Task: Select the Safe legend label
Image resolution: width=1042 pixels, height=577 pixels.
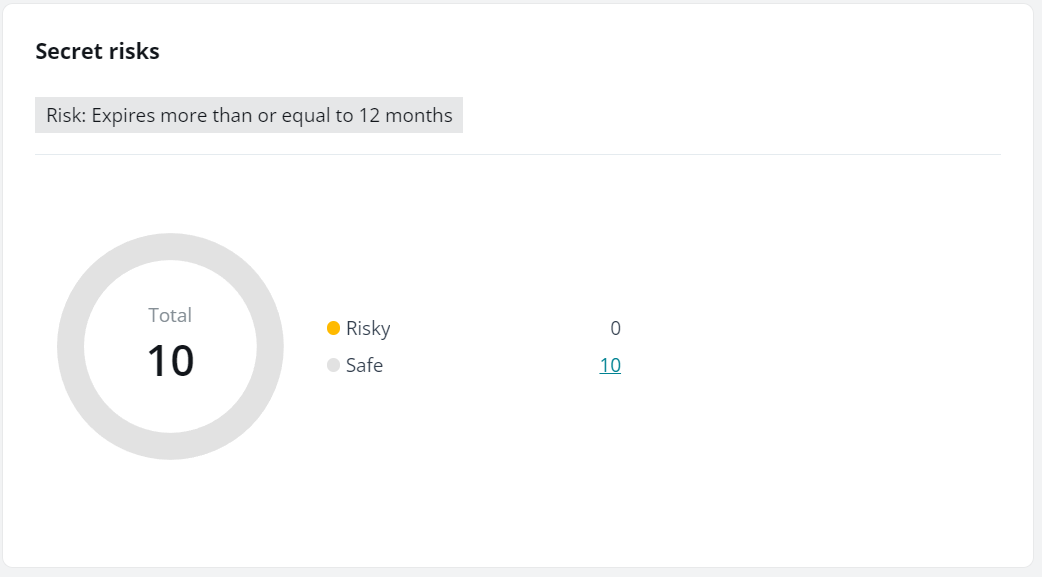Action: [364, 366]
